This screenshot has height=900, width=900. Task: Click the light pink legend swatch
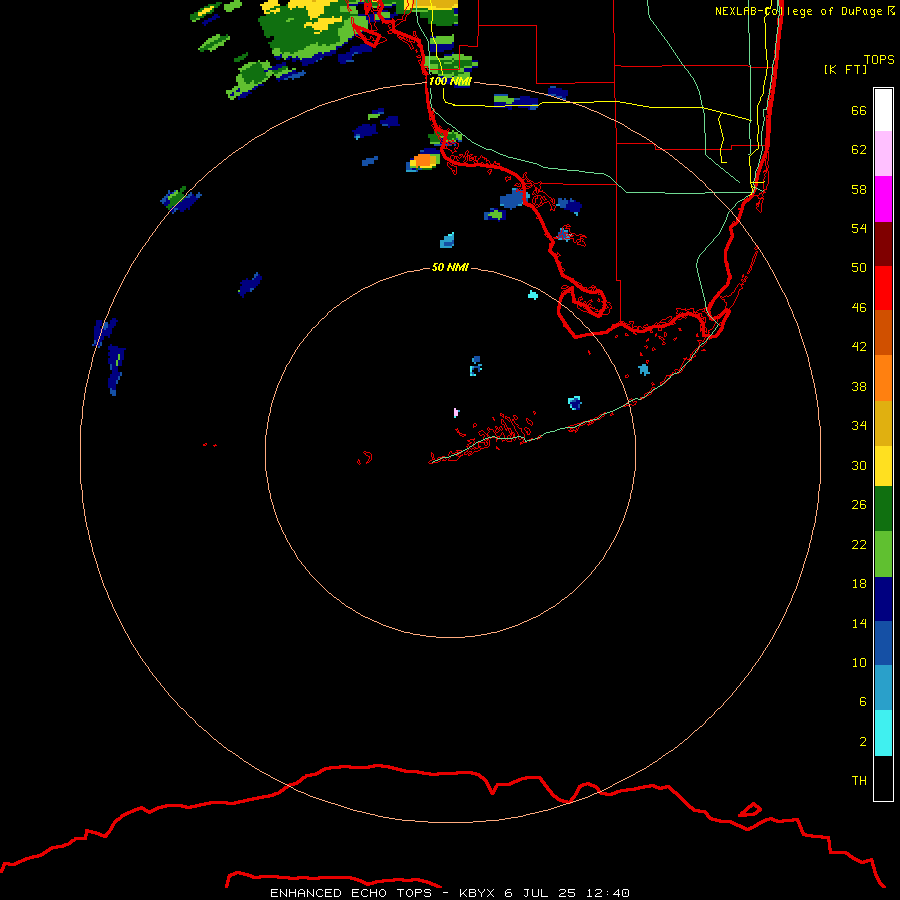883,153
